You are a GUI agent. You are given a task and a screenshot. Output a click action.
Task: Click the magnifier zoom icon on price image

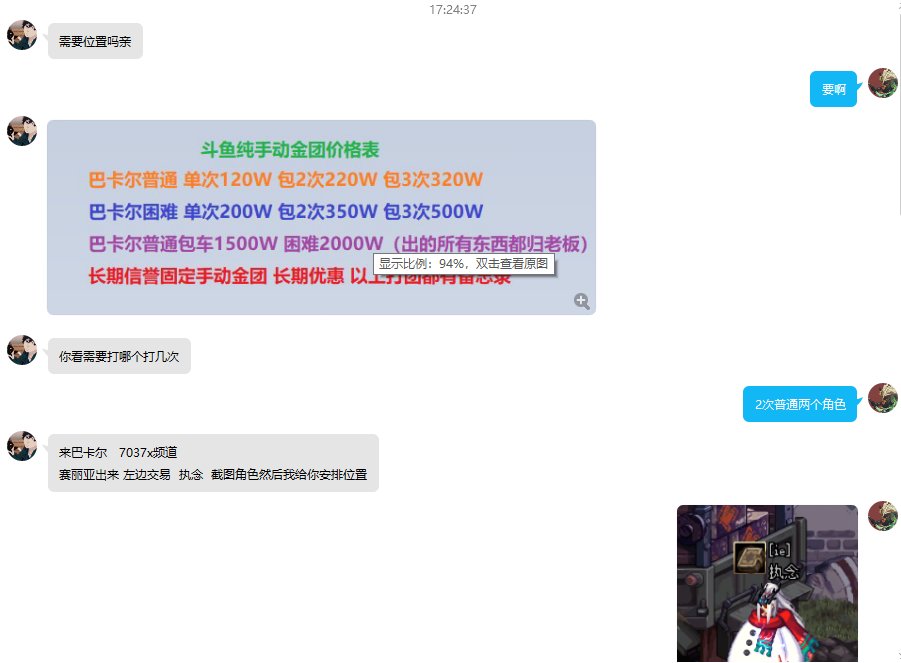click(x=582, y=301)
